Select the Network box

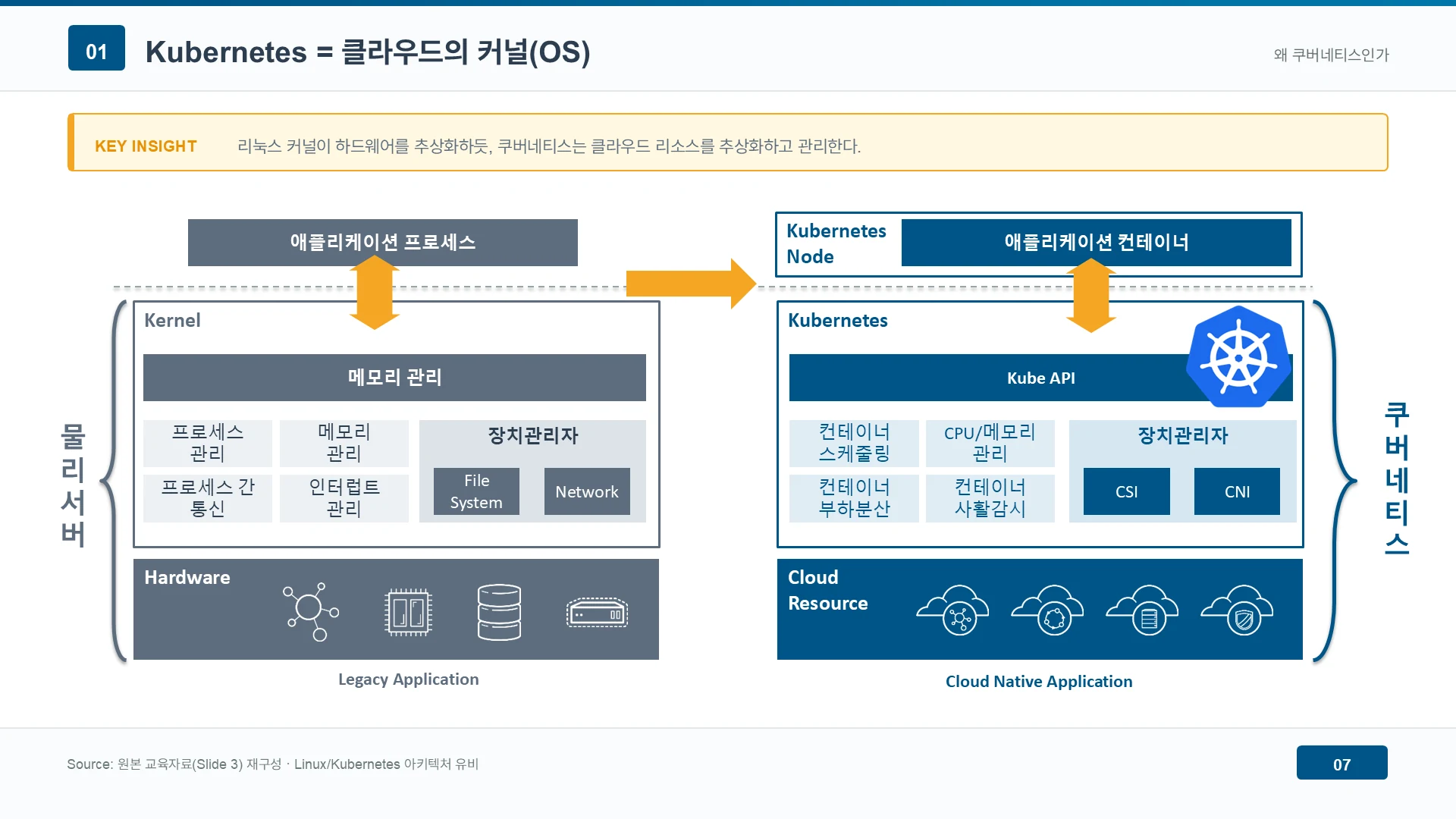pos(587,491)
